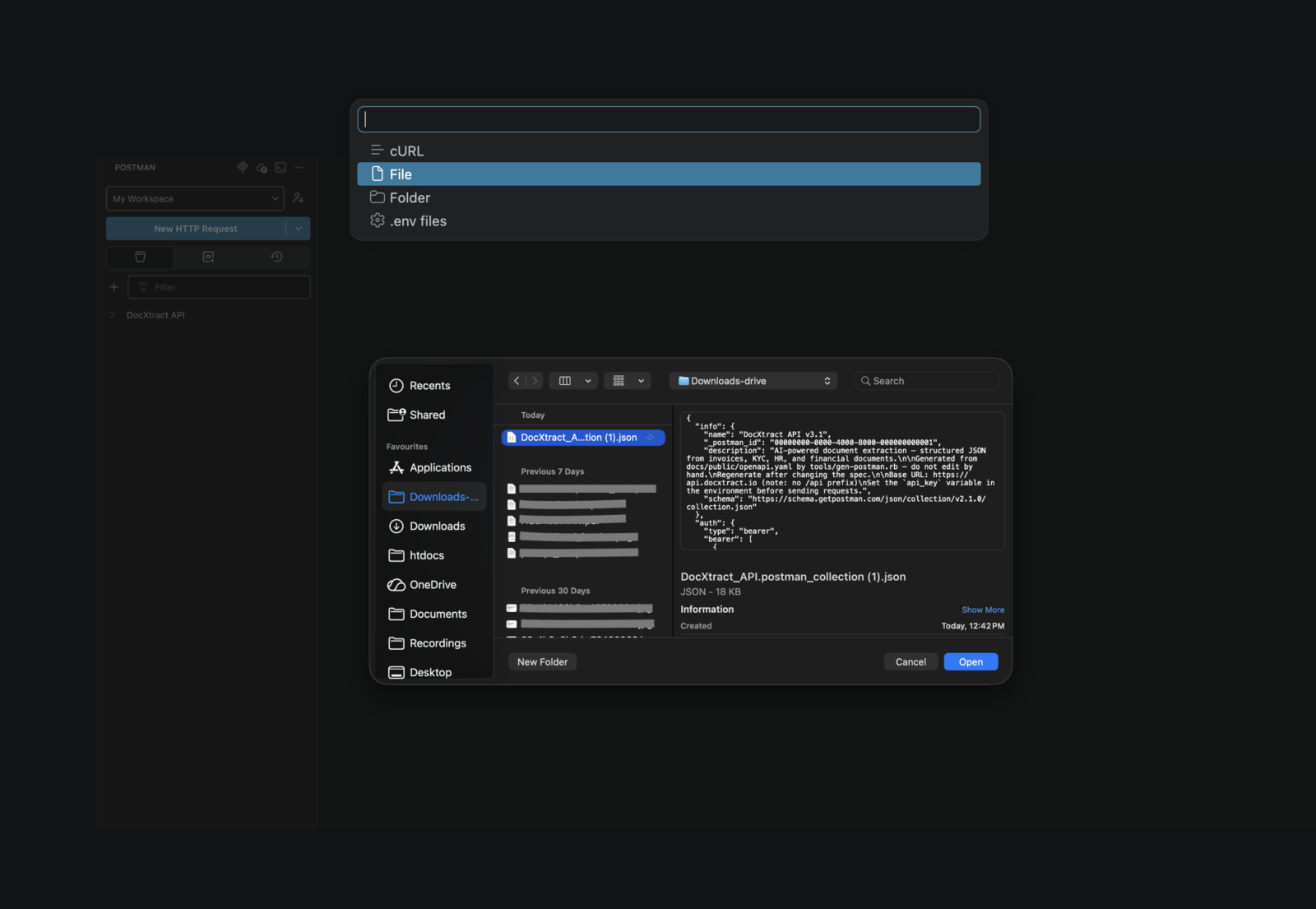Click the grouping grid icon in the file dialog
The height and width of the screenshot is (909, 1316).
pyautogui.click(x=619, y=381)
